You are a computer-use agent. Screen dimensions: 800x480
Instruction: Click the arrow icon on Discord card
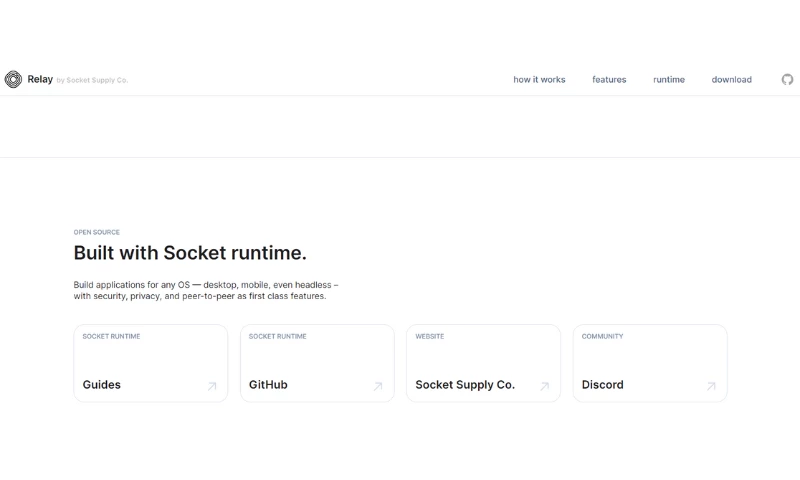coord(711,386)
